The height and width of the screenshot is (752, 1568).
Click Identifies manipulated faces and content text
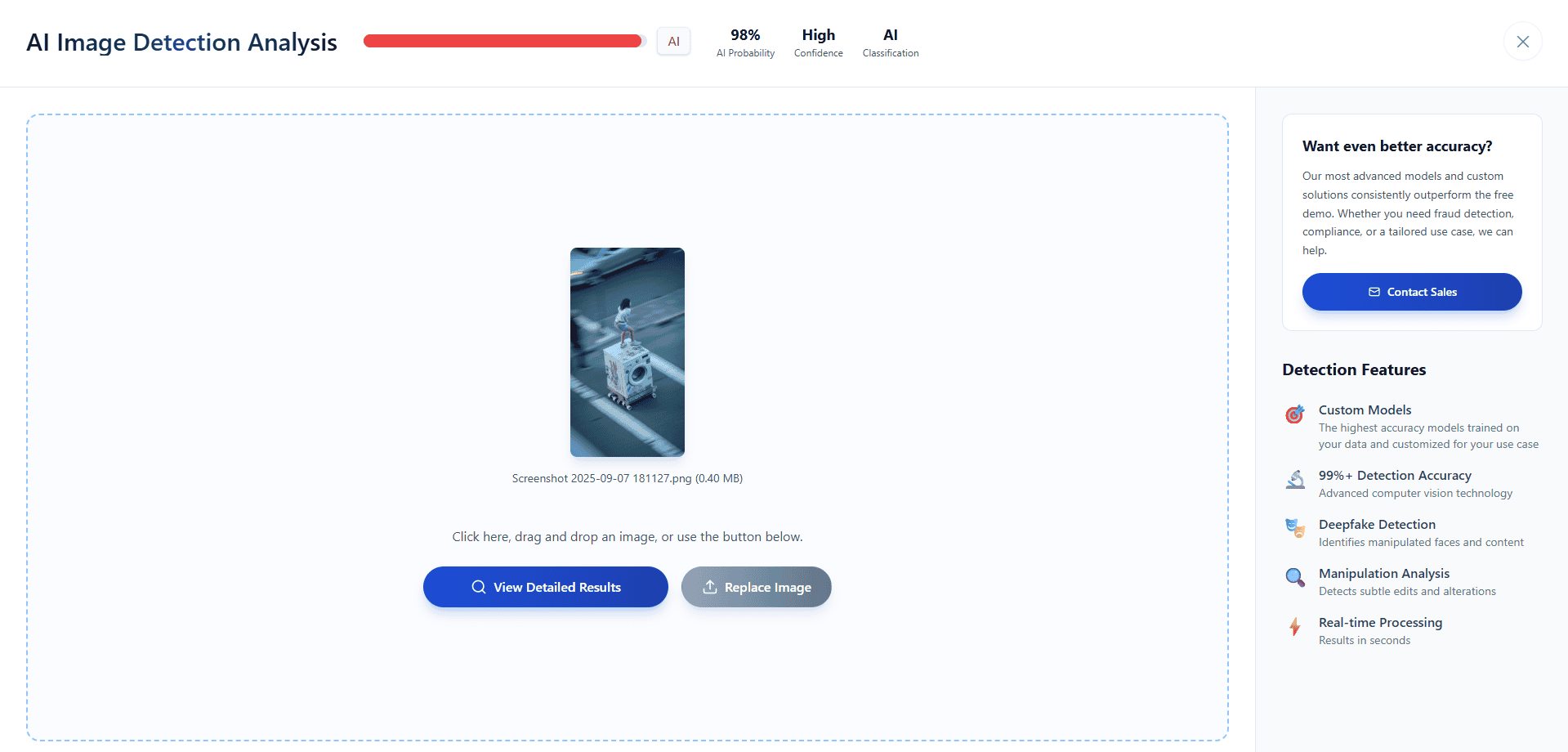point(1421,543)
